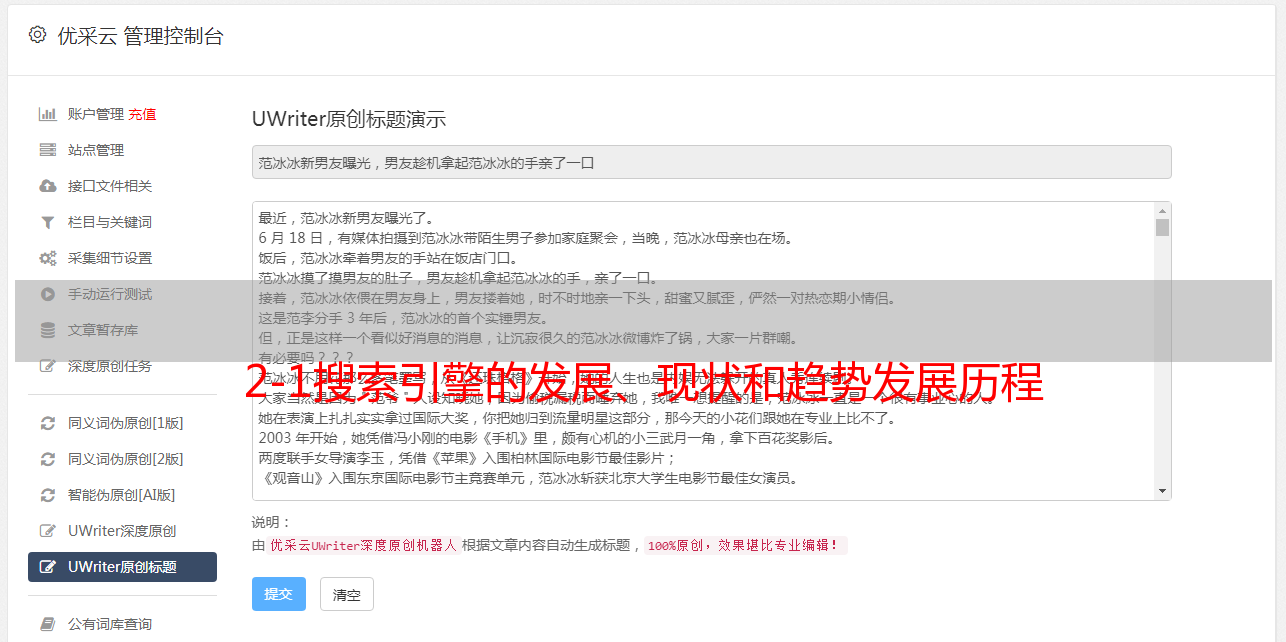Select 智能伪原创[AI版] in sidebar
The height and width of the screenshot is (642, 1286).
click(122, 495)
